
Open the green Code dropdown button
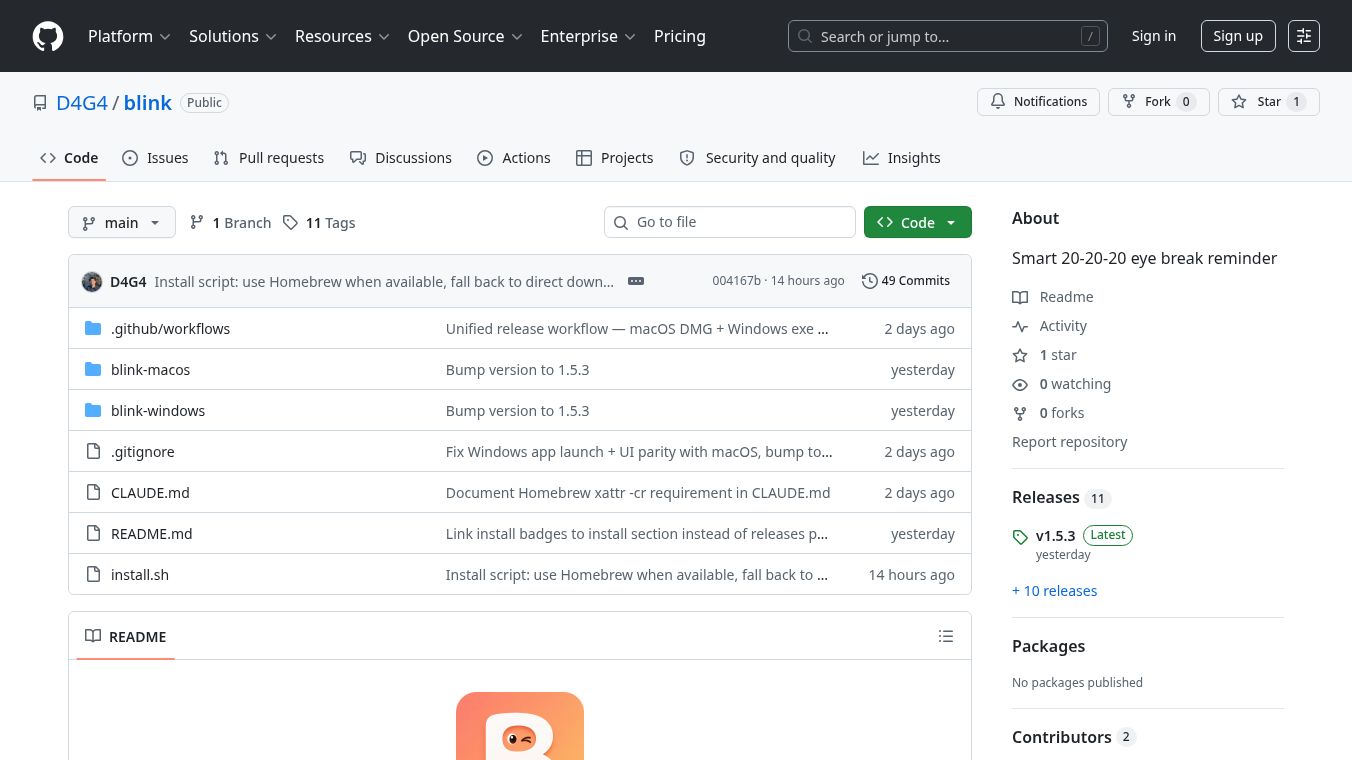pos(918,222)
